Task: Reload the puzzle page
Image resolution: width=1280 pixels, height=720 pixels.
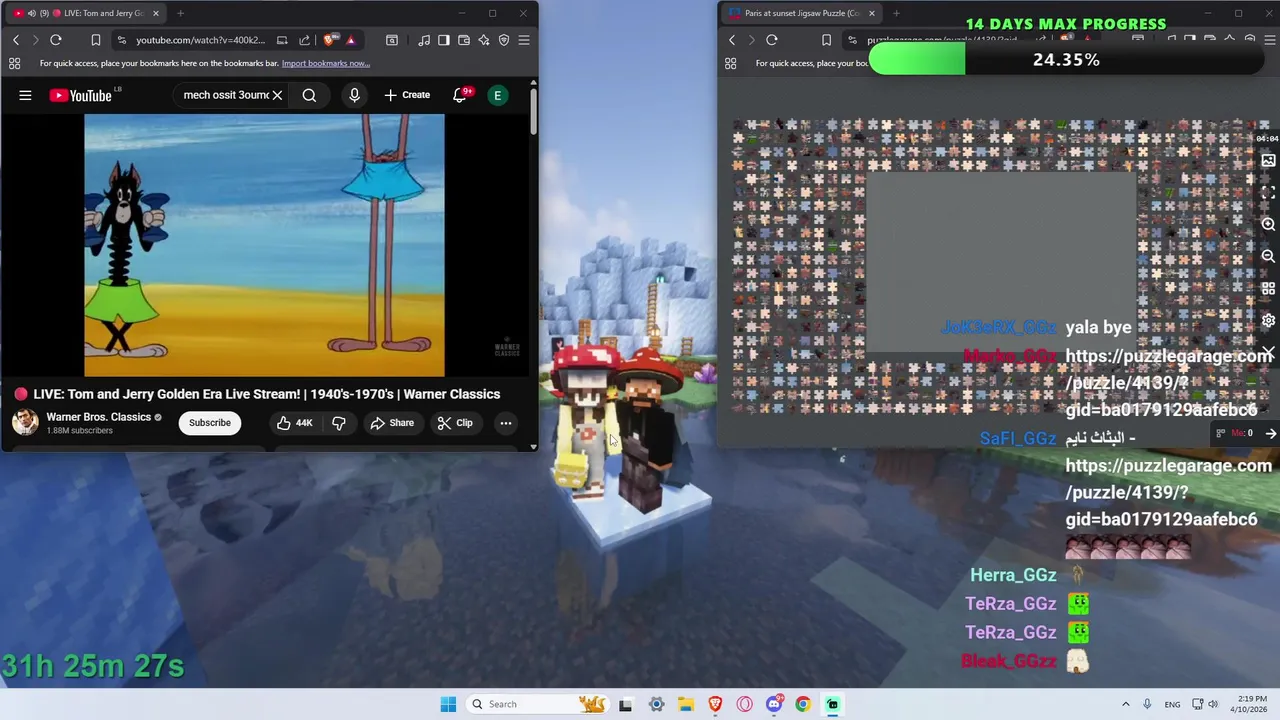Action: [772, 40]
